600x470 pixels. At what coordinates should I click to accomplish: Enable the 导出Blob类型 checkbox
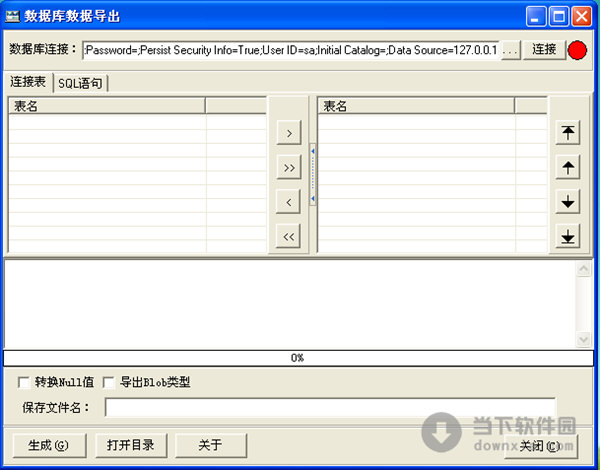[x=109, y=382]
